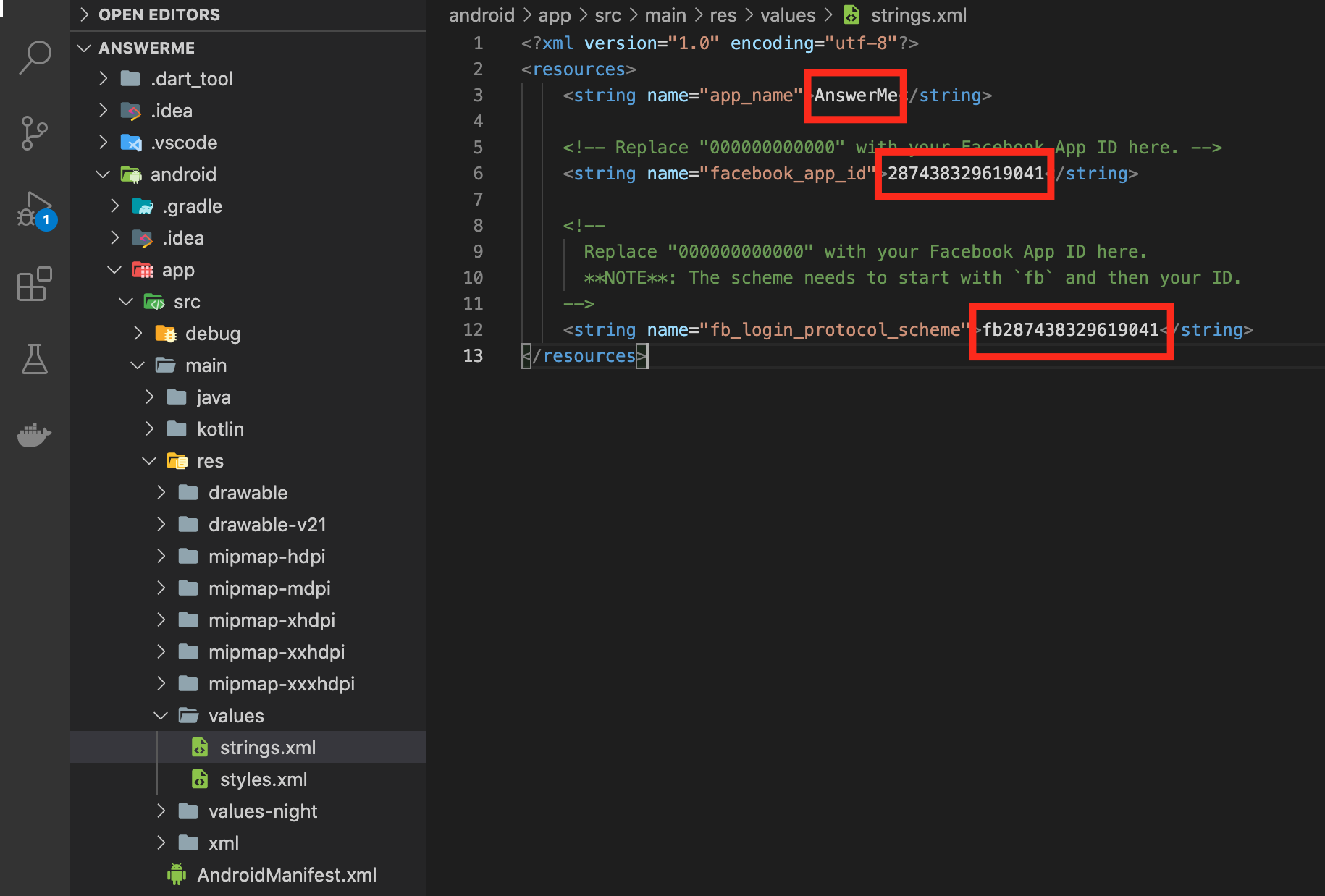This screenshot has width=1325, height=896.
Task: Click the facebook_app_id value 287438329619041
Action: [x=966, y=173]
